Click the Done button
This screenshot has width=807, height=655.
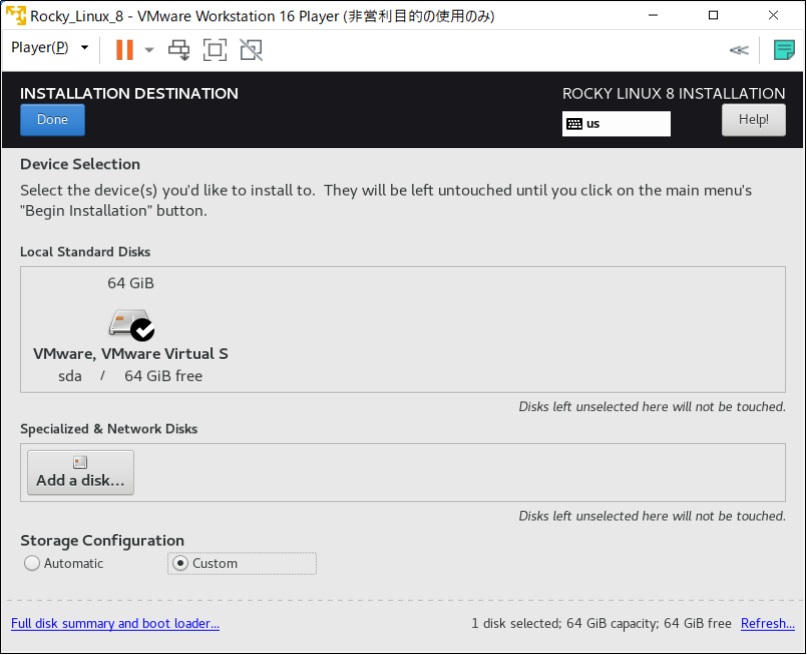pyautogui.click(x=52, y=119)
